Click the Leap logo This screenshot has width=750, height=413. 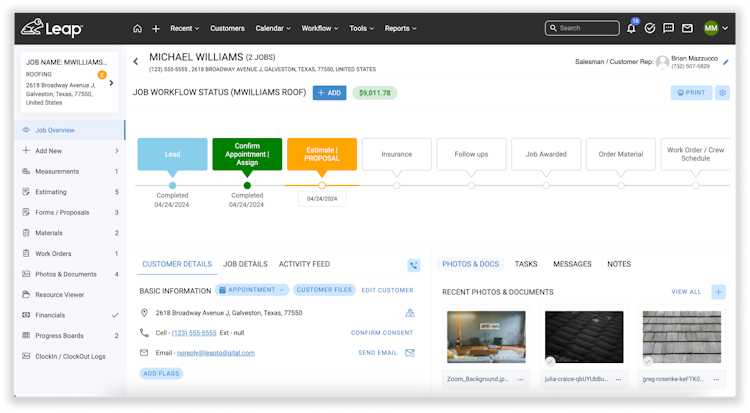tap(52, 28)
